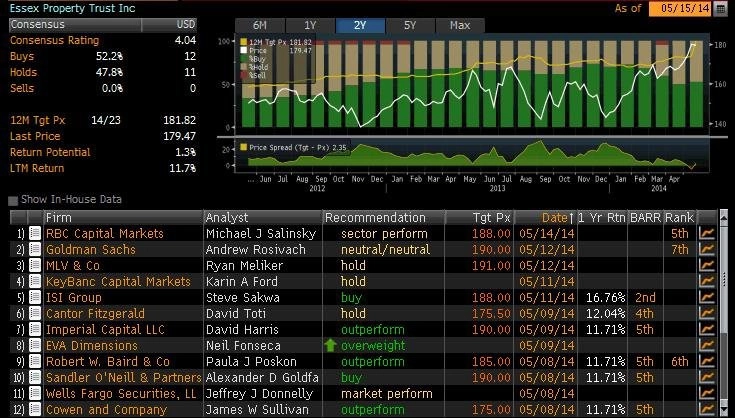The width and height of the screenshot is (735, 418).
Task: Click 12M Tgt Px yellow legend swatch
Action: tap(244, 42)
